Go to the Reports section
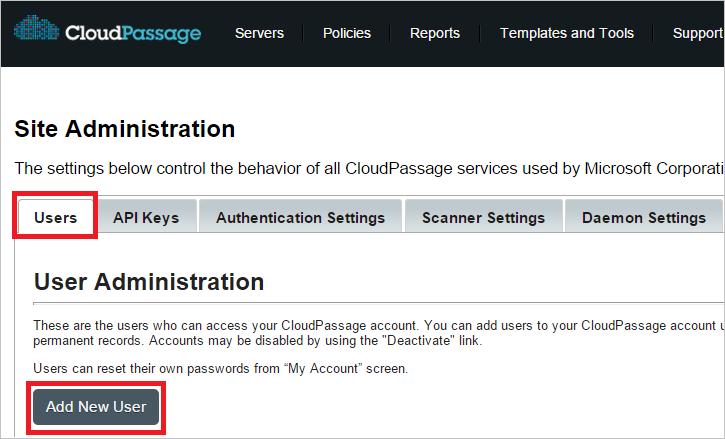 435,33
